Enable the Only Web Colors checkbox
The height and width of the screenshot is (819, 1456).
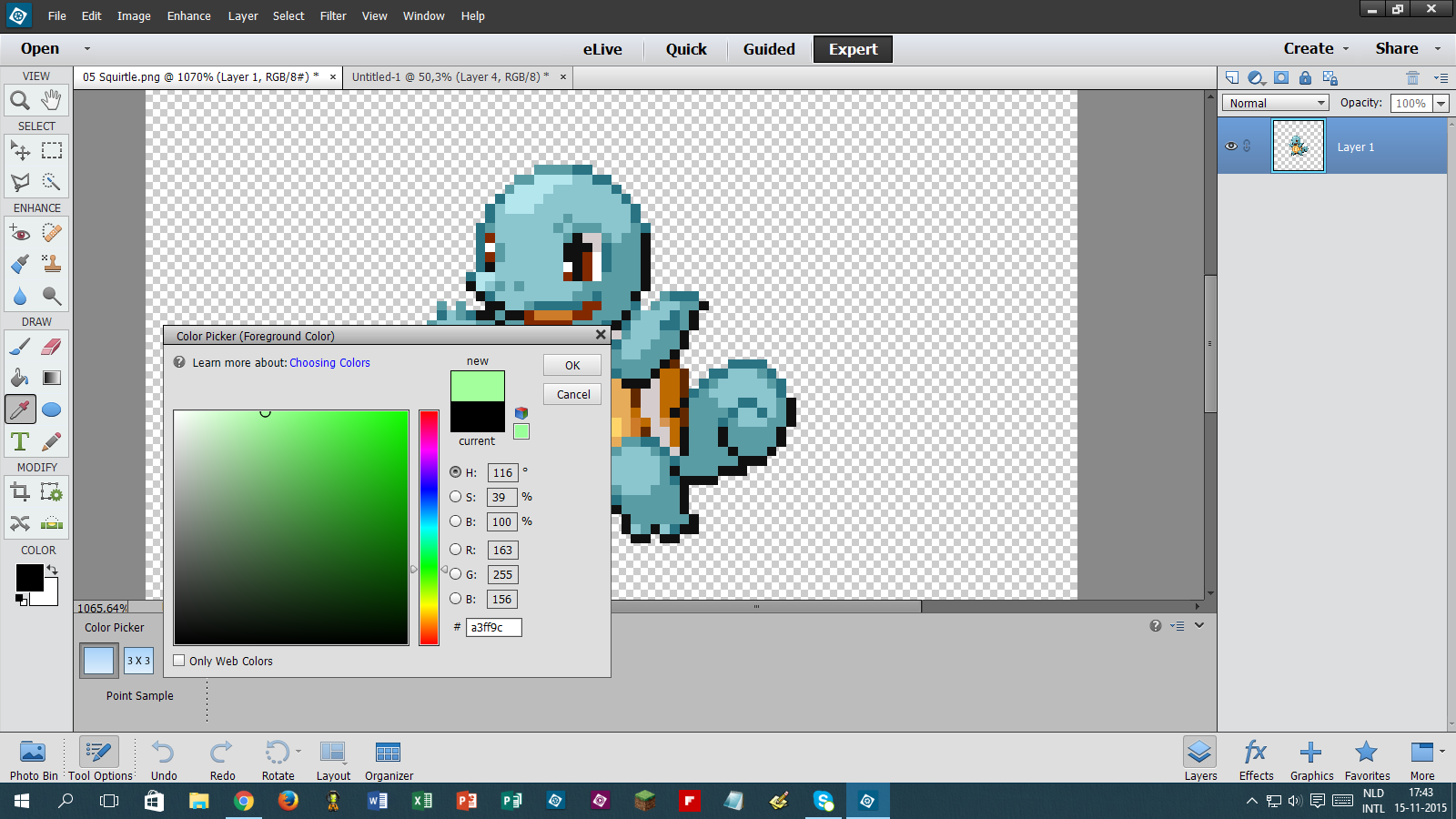178,661
